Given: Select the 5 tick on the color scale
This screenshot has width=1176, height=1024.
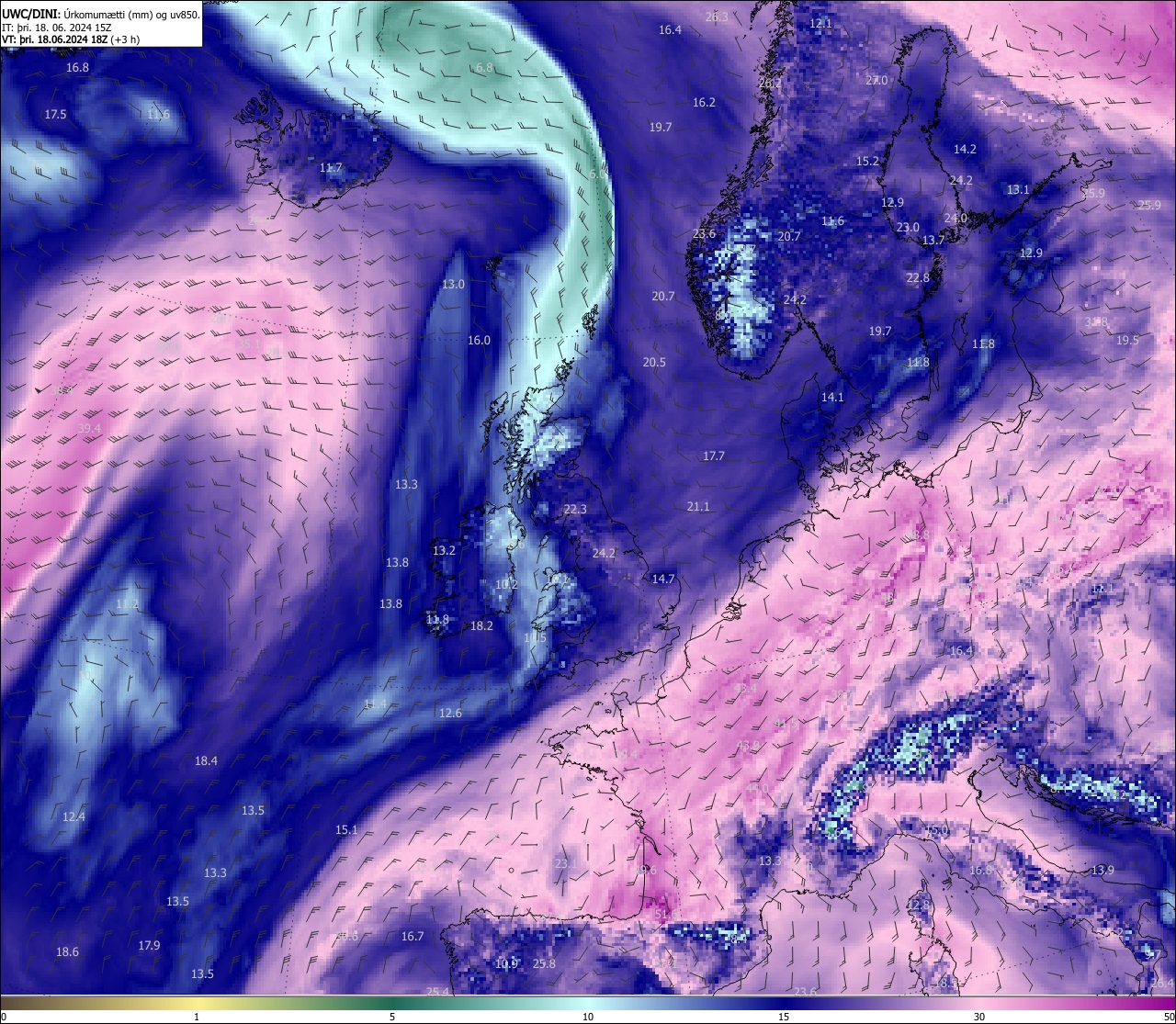Looking at the screenshot, I should coord(392,1017).
